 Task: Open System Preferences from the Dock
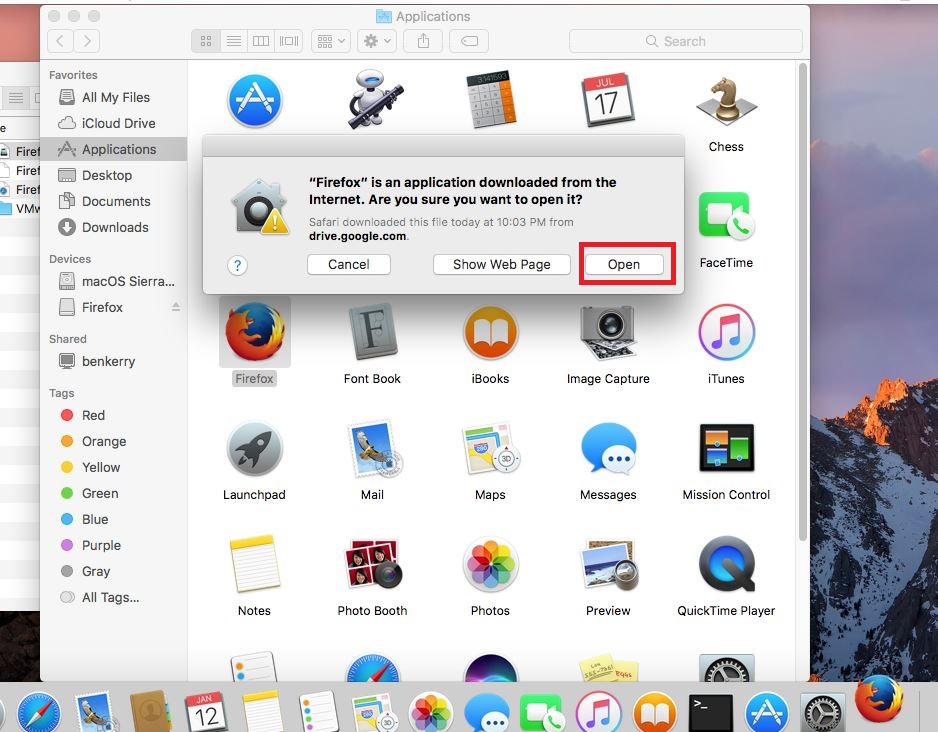pyautogui.click(x=822, y=712)
